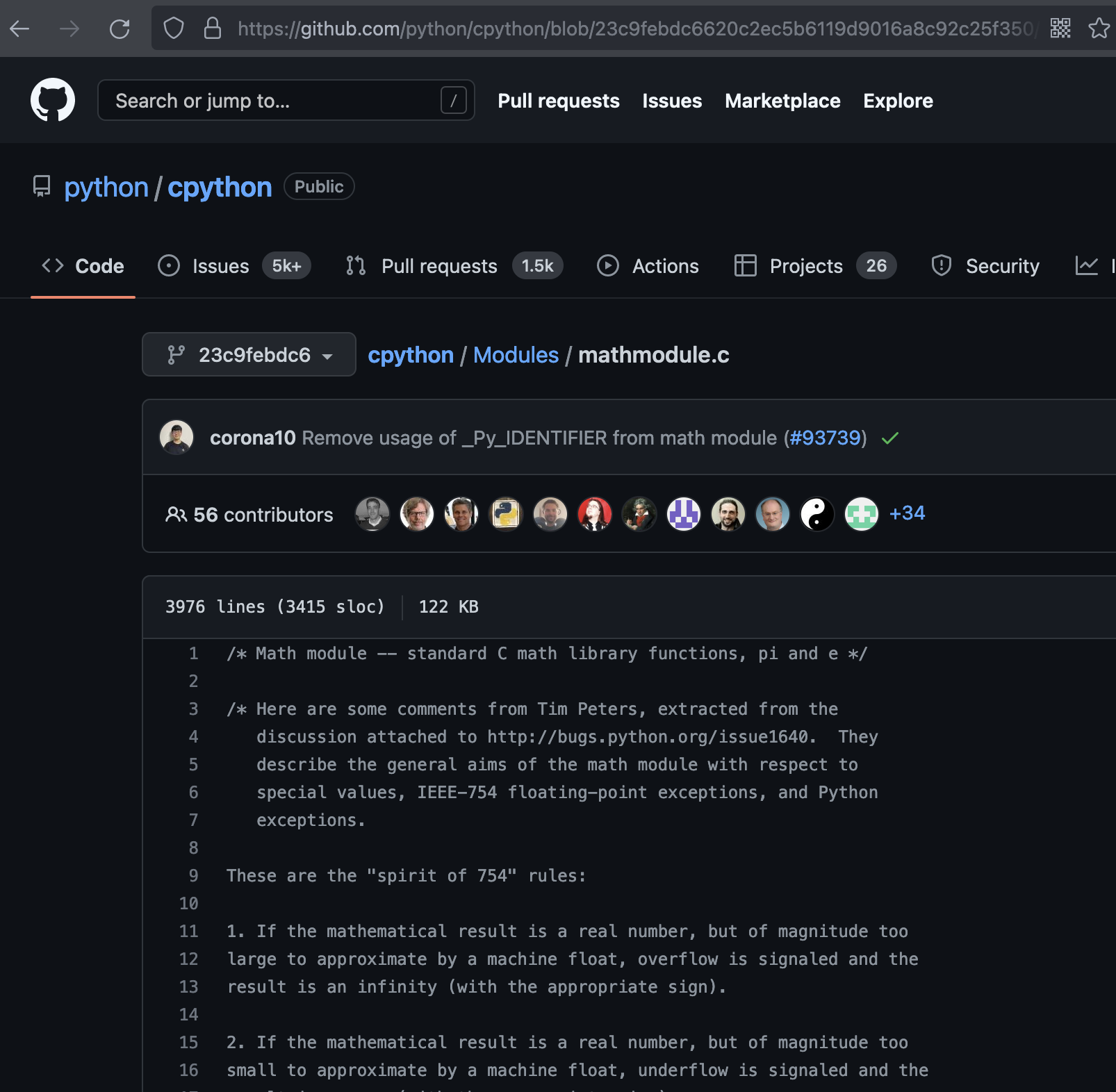
Task: Open the Security tab
Action: click(x=985, y=266)
